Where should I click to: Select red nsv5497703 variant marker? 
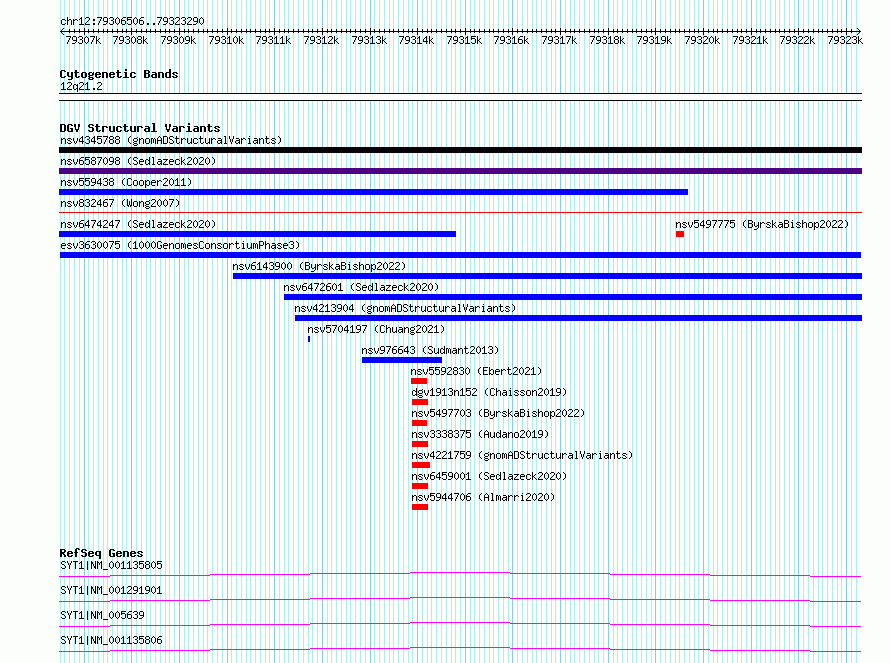click(x=419, y=423)
